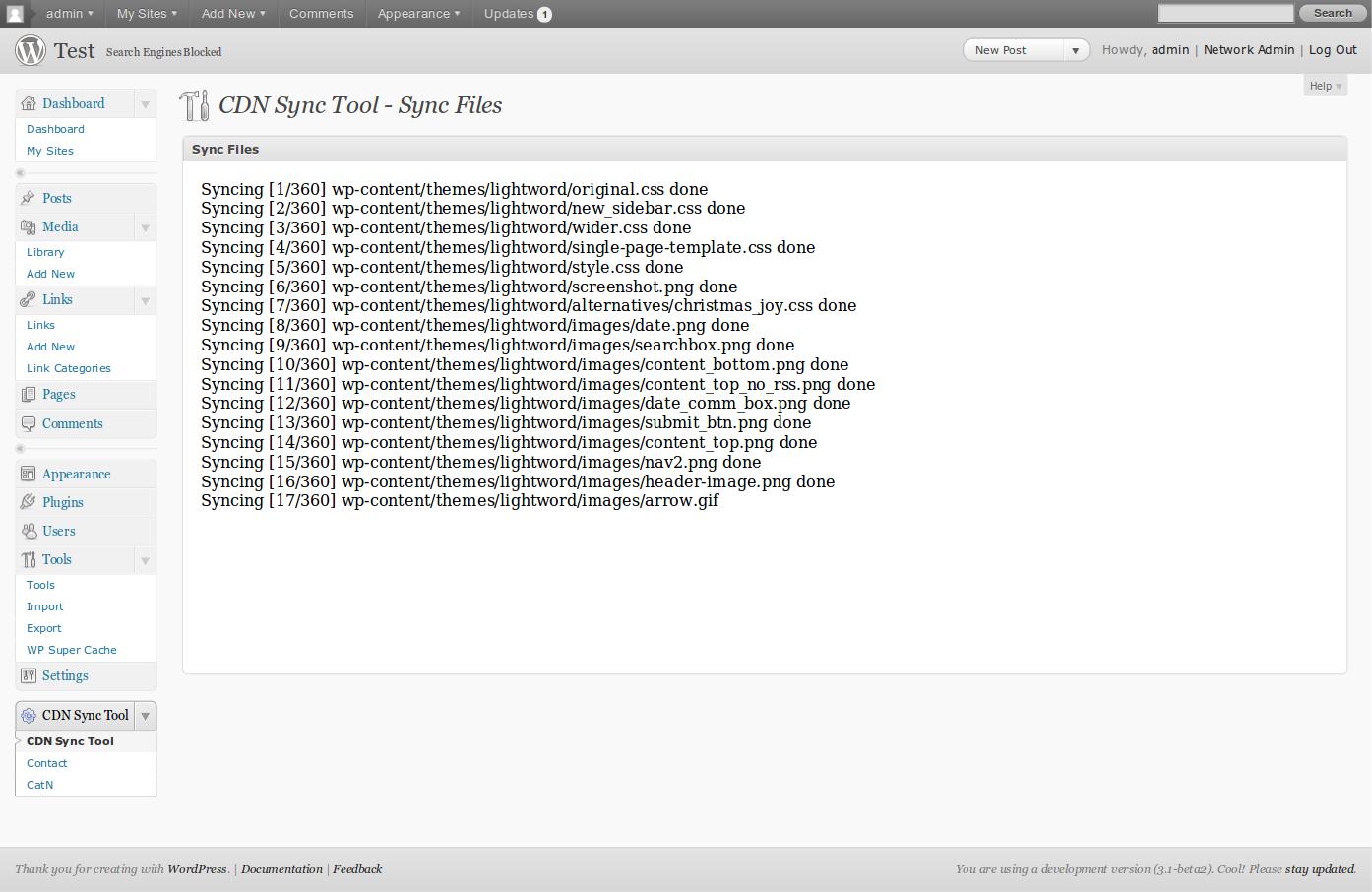Image resolution: width=1372 pixels, height=892 pixels.
Task: Open the Users icon
Action: point(28,531)
